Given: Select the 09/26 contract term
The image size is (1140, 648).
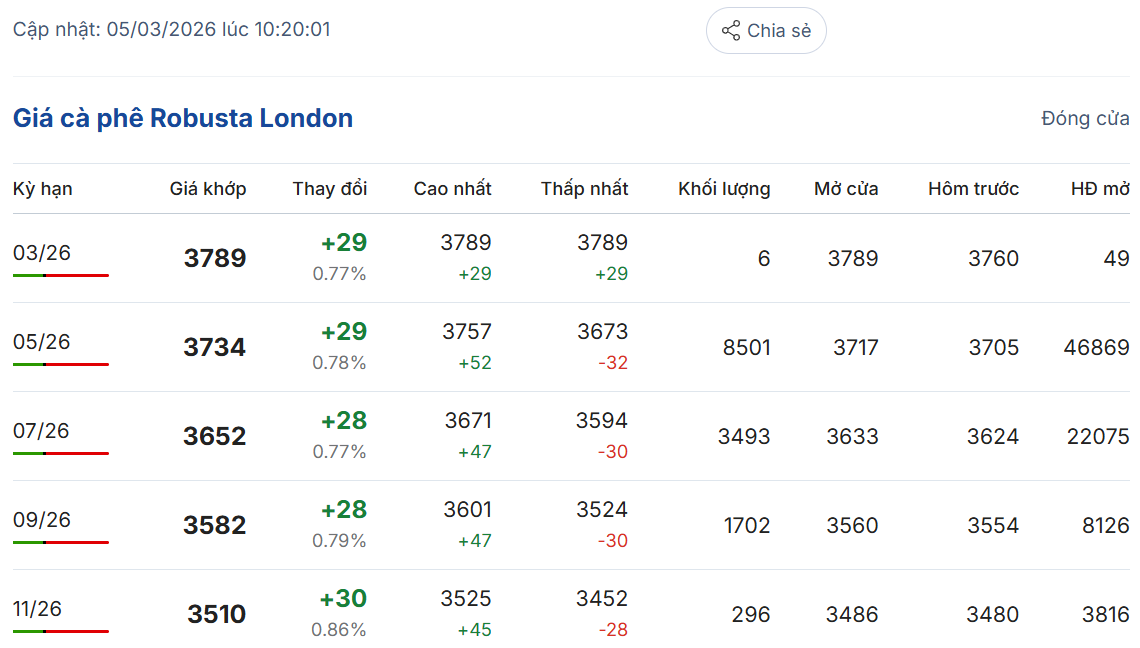Looking at the screenshot, I should pos(42,520).
